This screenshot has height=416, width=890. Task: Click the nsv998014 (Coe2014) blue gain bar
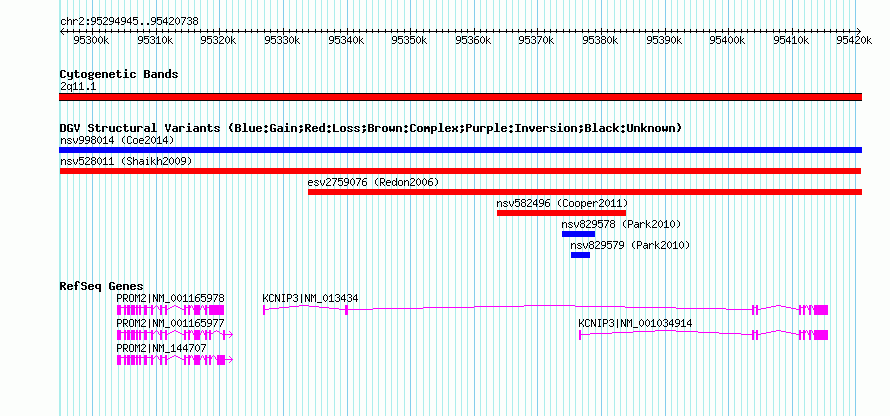point(460,150)
